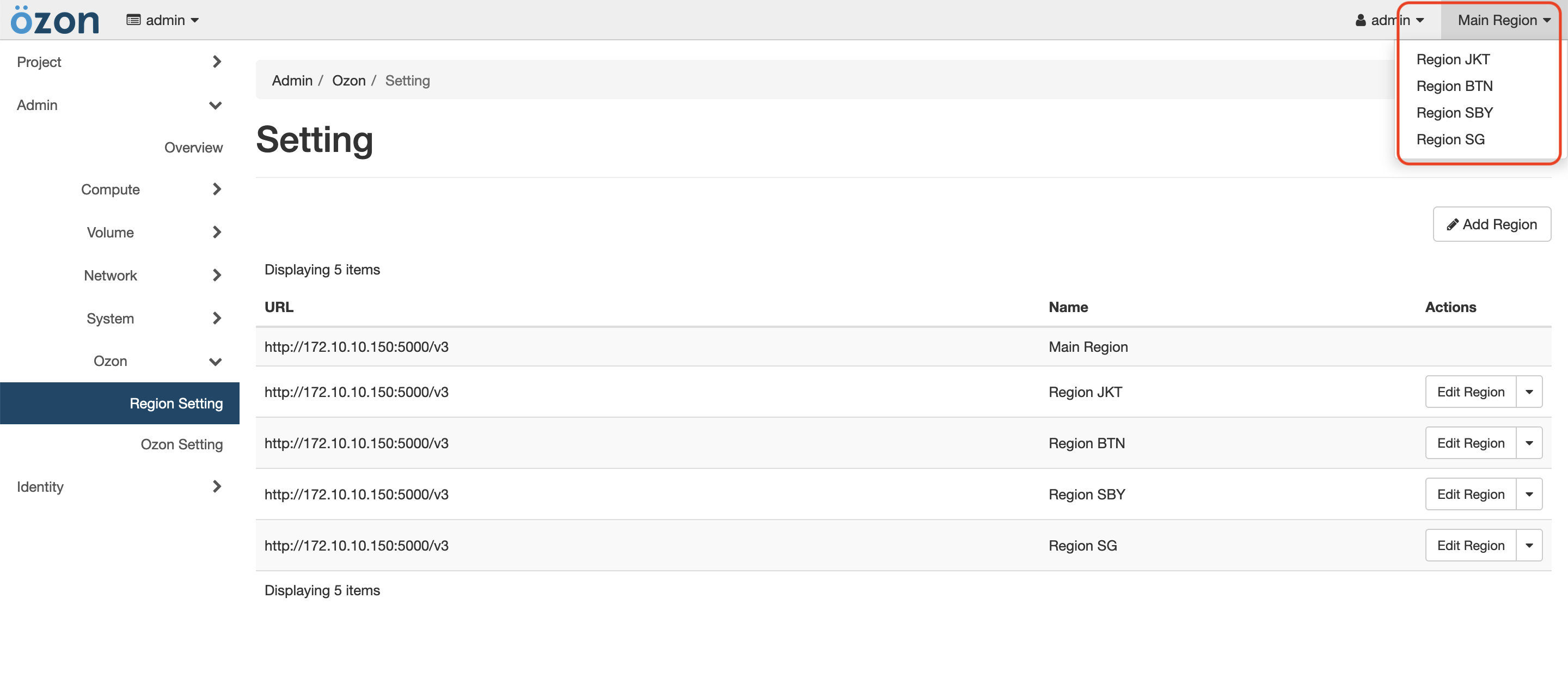Image resolution: width=1568 pixels, height=696 pixels.
Task: Select the Region SG name cell in table
Action: coord(1082,545)
